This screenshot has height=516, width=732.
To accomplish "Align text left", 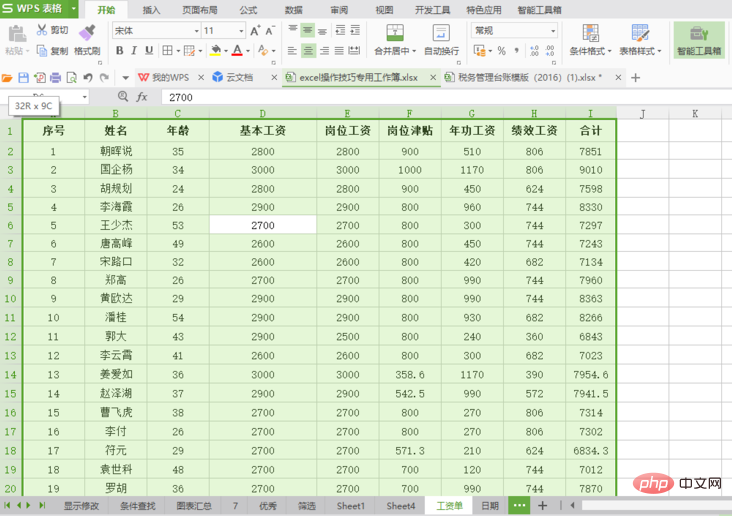I will [x=292, y=50].
